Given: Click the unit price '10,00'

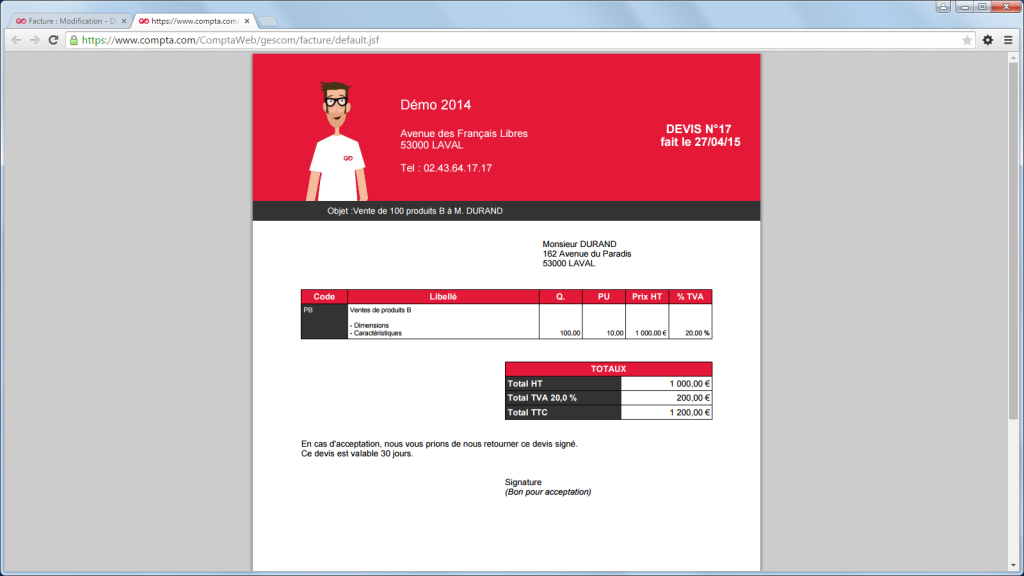Looking at the screenshot, I should (x=615, y=333).
